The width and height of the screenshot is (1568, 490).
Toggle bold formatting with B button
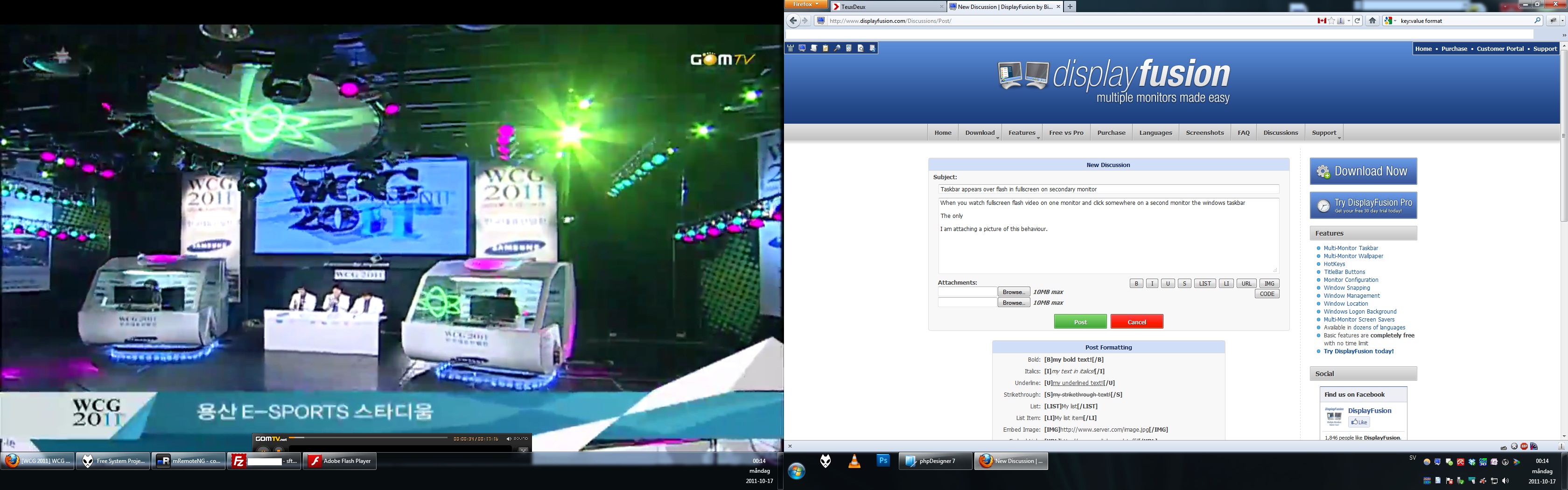tap(1136, 284)
